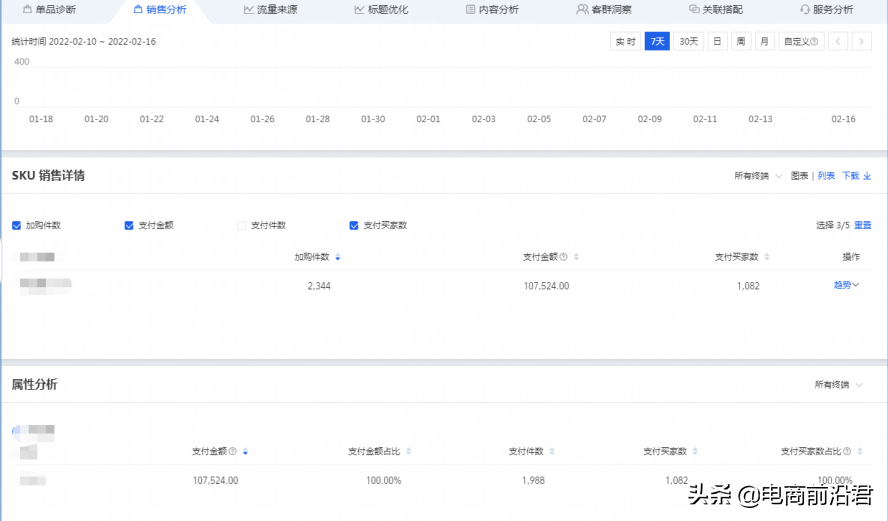The height and width of the screenshot is (521, 888).
Task: Click attribute 支付件数 value 1,988
Action: coord(533,480)
